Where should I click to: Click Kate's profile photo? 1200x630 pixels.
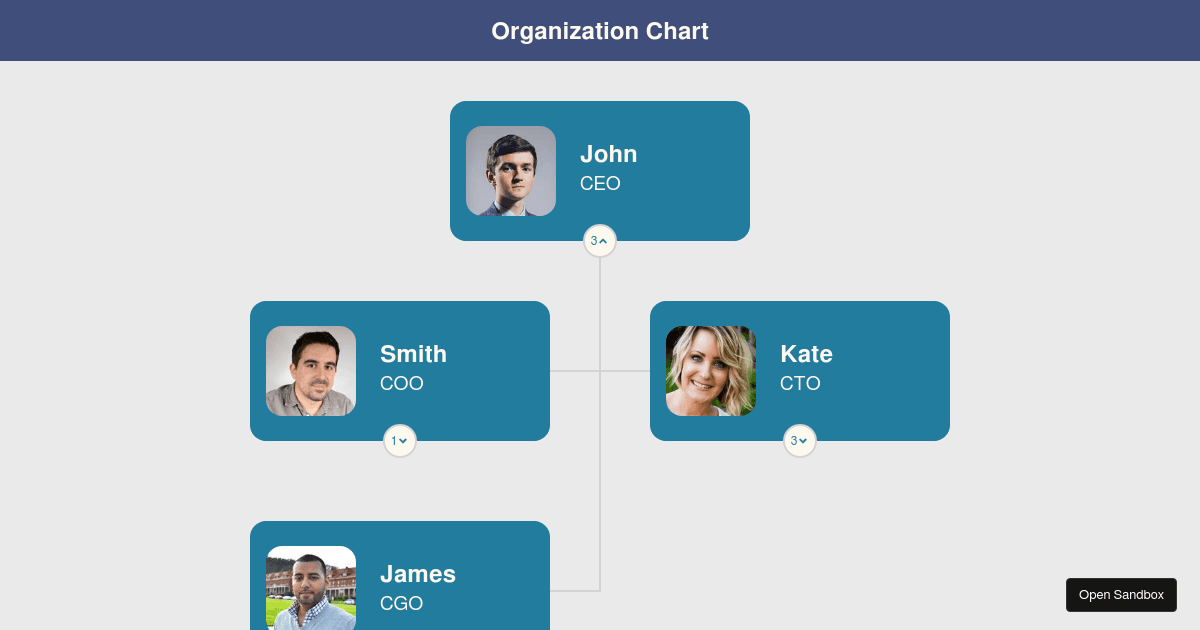coord(710,370)
